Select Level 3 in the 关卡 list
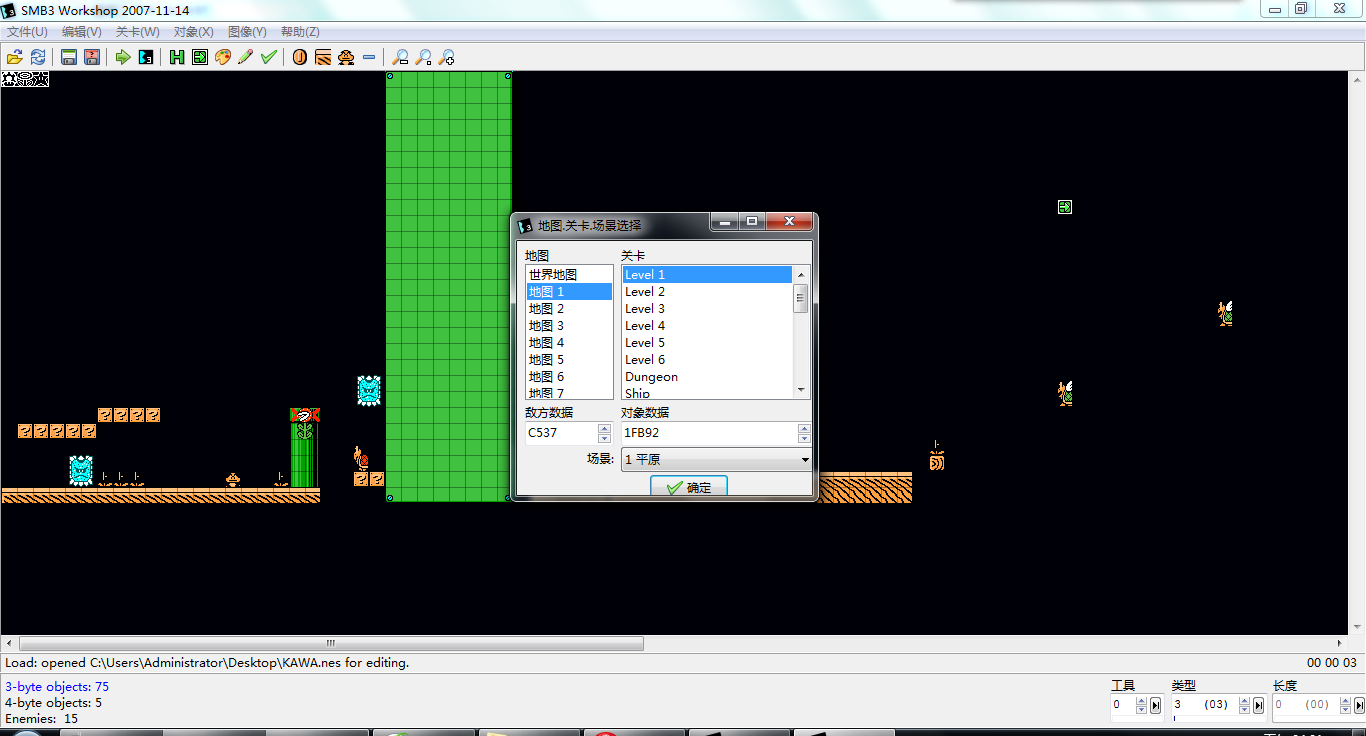 [707, 309]
